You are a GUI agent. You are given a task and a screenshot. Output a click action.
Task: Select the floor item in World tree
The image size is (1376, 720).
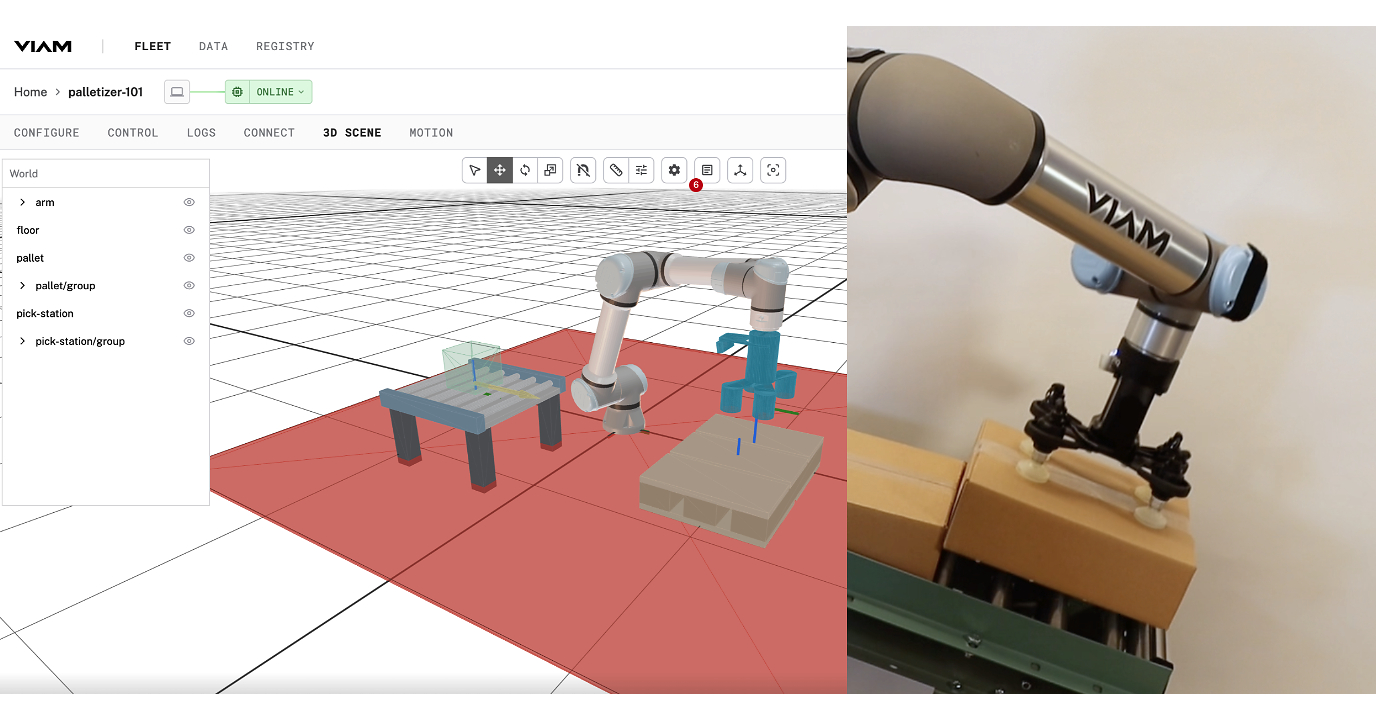point(28,230)
